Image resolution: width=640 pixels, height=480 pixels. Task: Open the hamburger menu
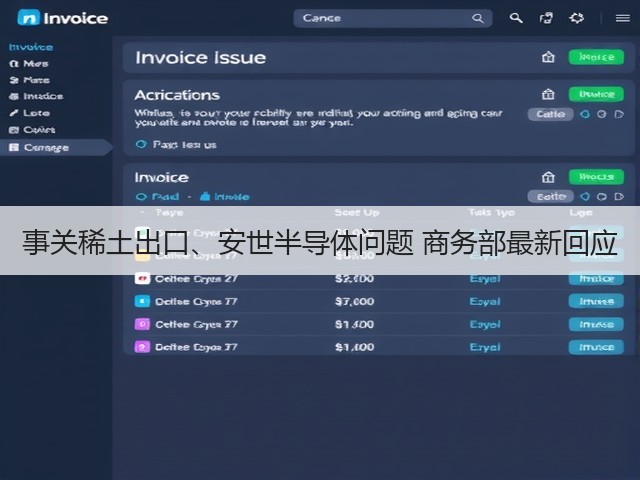click(x=622, y=18)
